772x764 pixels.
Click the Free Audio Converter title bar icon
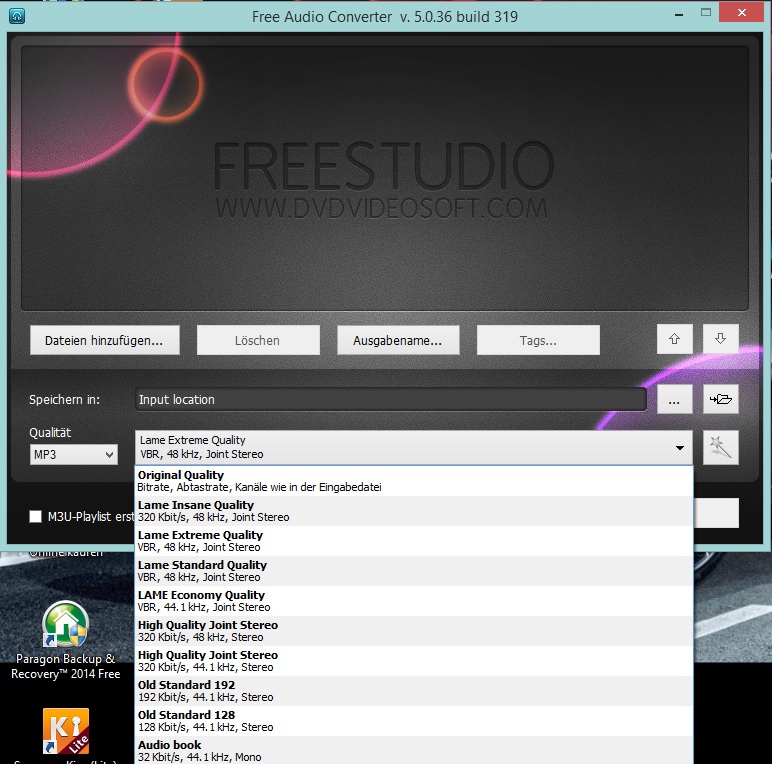tap(17, 16)
